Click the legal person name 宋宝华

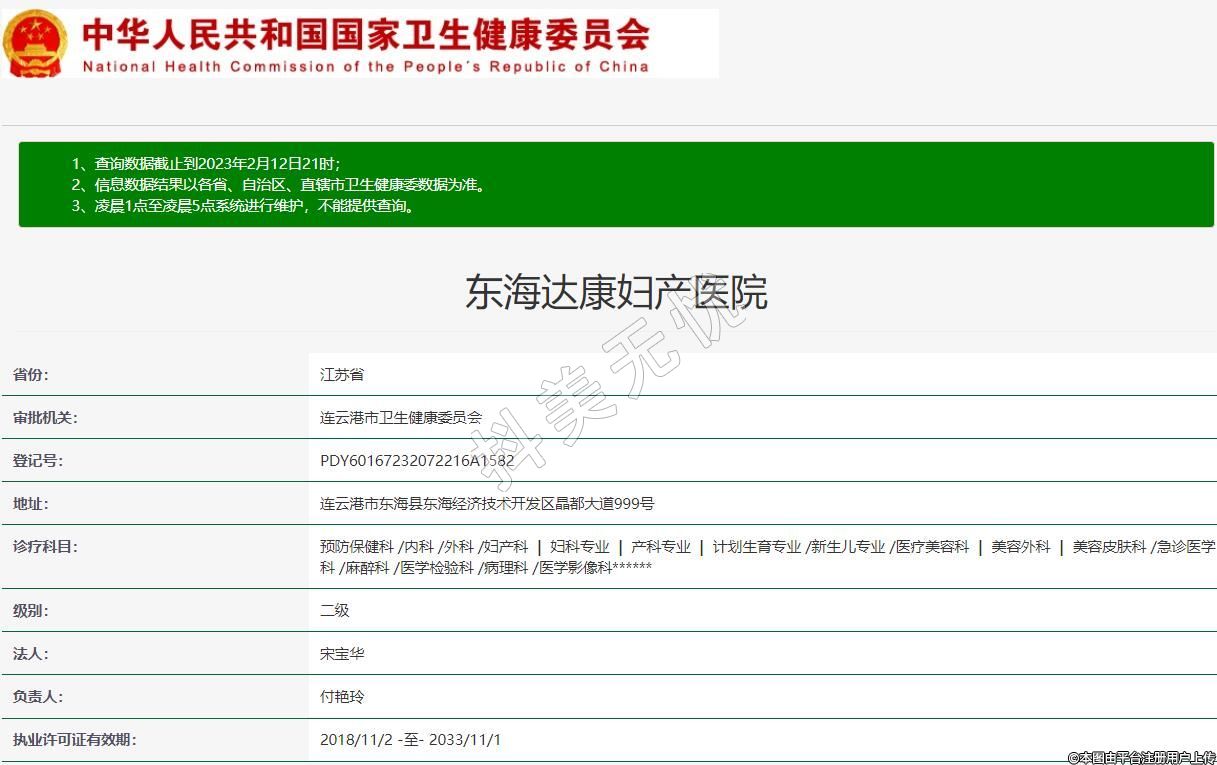tap(342, 654)
